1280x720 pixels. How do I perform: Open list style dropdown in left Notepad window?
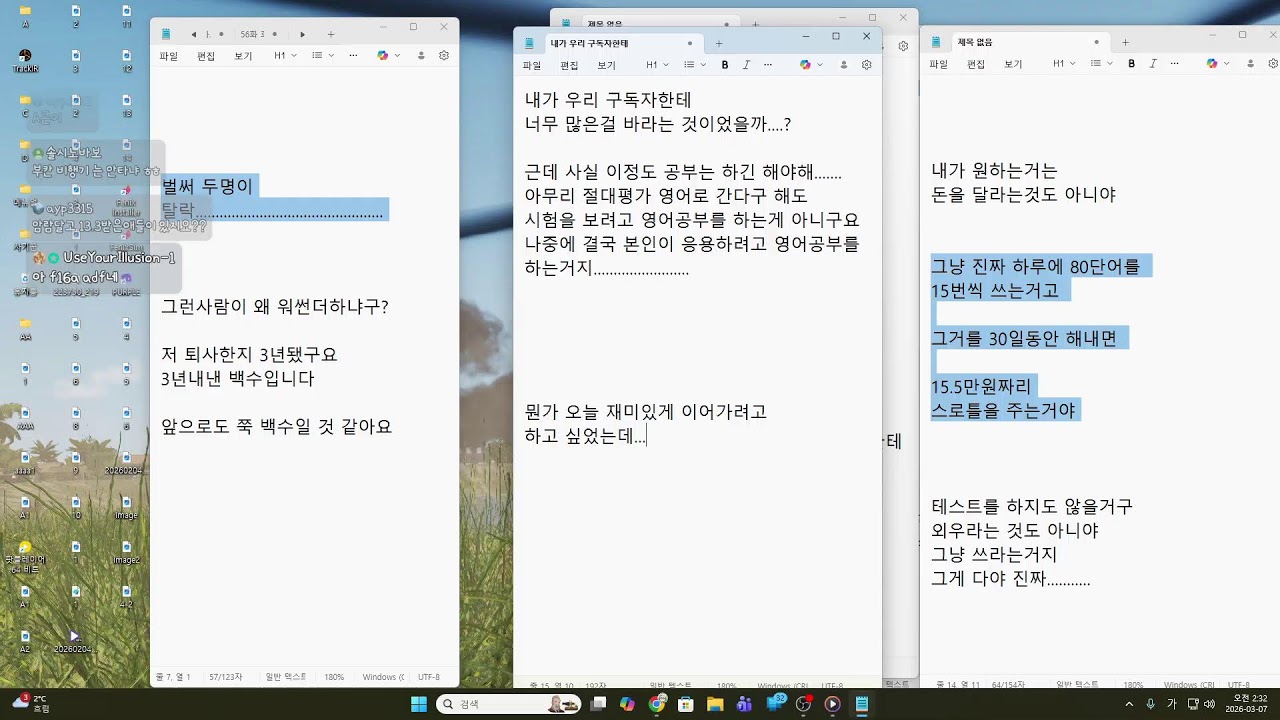pyautogui.click(x=321, y=56)
